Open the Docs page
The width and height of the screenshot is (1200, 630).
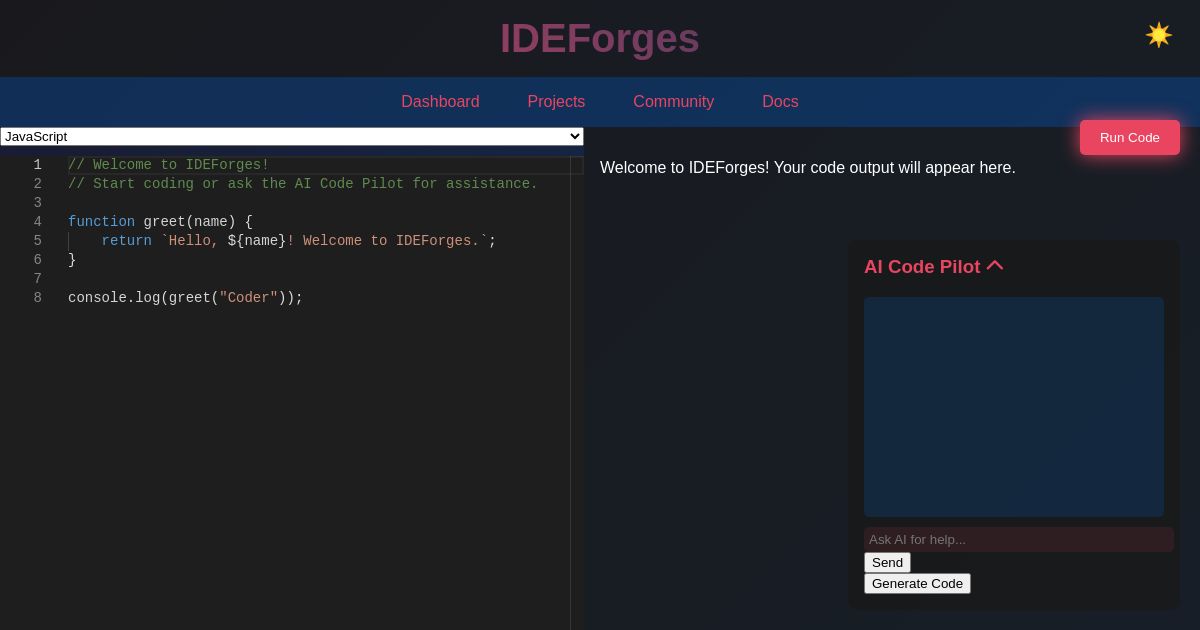pyautogui.click(x=780, y=102)
